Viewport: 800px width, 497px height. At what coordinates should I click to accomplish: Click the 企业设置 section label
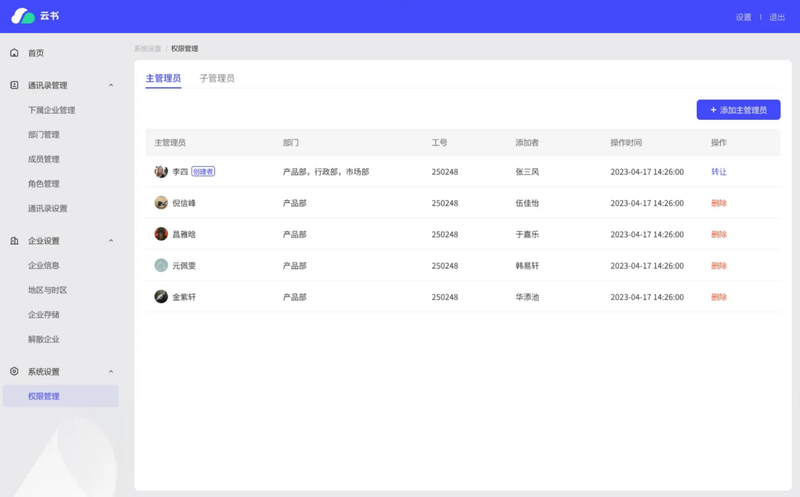pos(44,241)
